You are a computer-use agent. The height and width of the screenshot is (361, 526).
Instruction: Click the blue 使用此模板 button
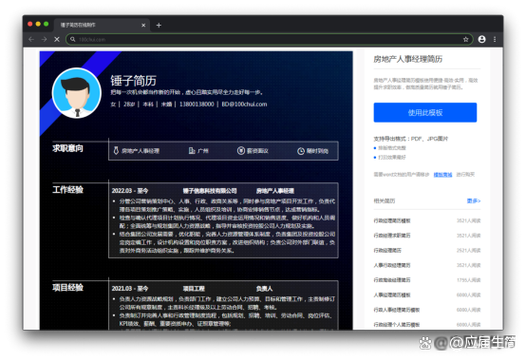425,112
